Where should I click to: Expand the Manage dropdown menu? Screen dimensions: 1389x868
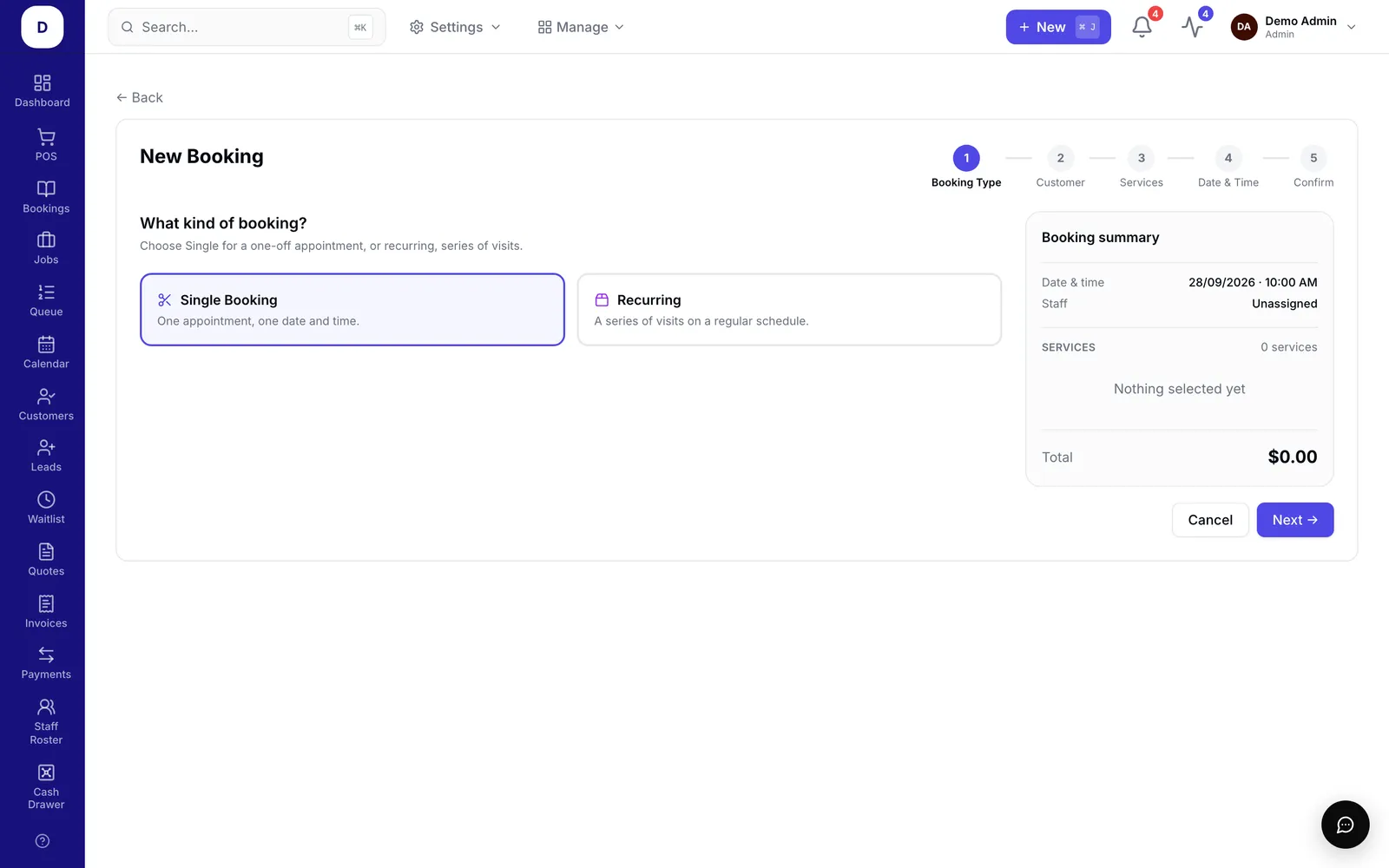tap(581, 27)
